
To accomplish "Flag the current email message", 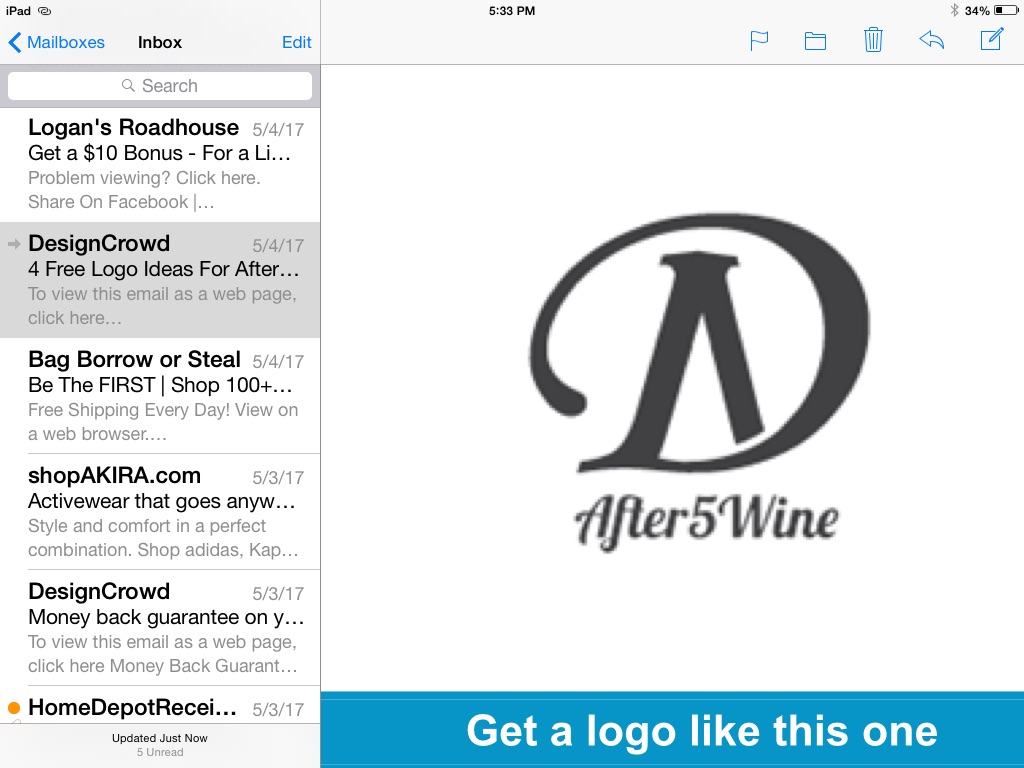I will 759,41.
